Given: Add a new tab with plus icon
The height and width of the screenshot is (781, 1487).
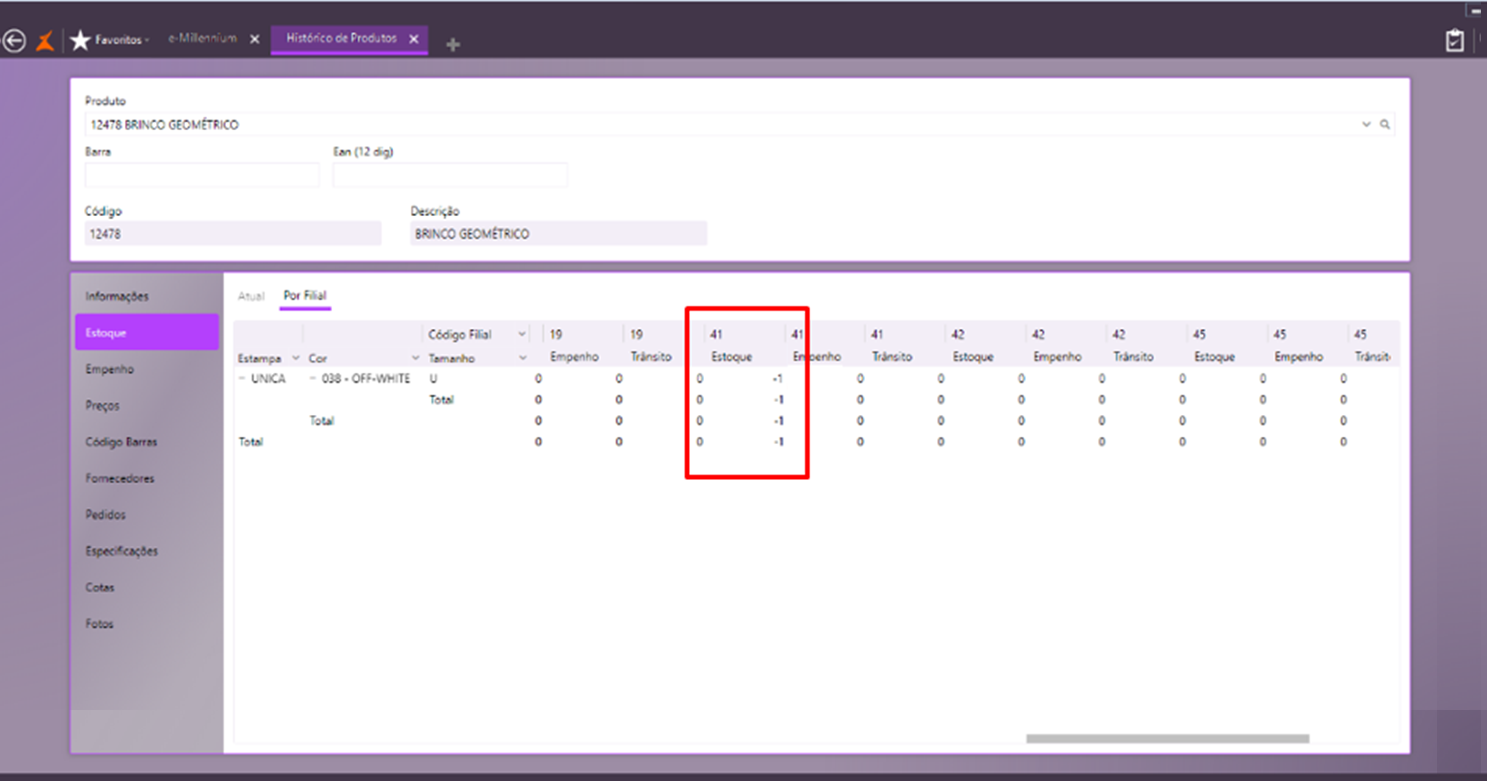Looking at the screenshot, I should (453, 44).
